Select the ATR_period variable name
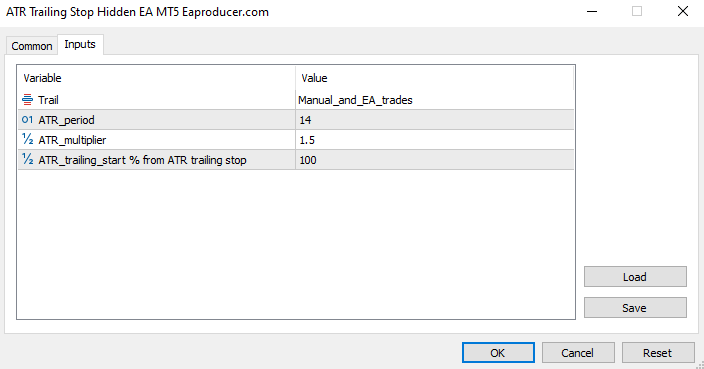704x369 pixels. 66,120
